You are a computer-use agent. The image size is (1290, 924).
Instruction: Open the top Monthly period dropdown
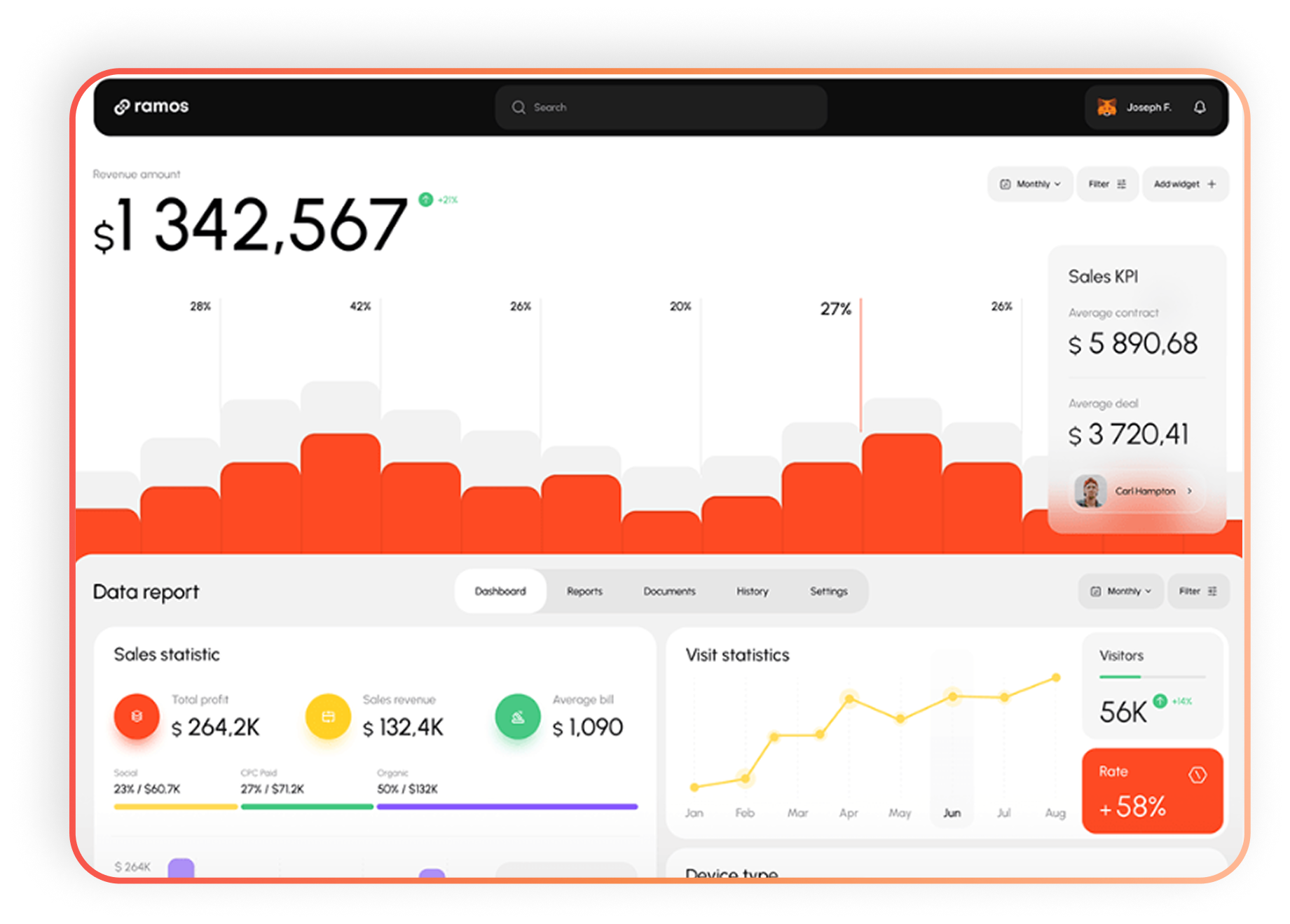[x=1030, y=184]
